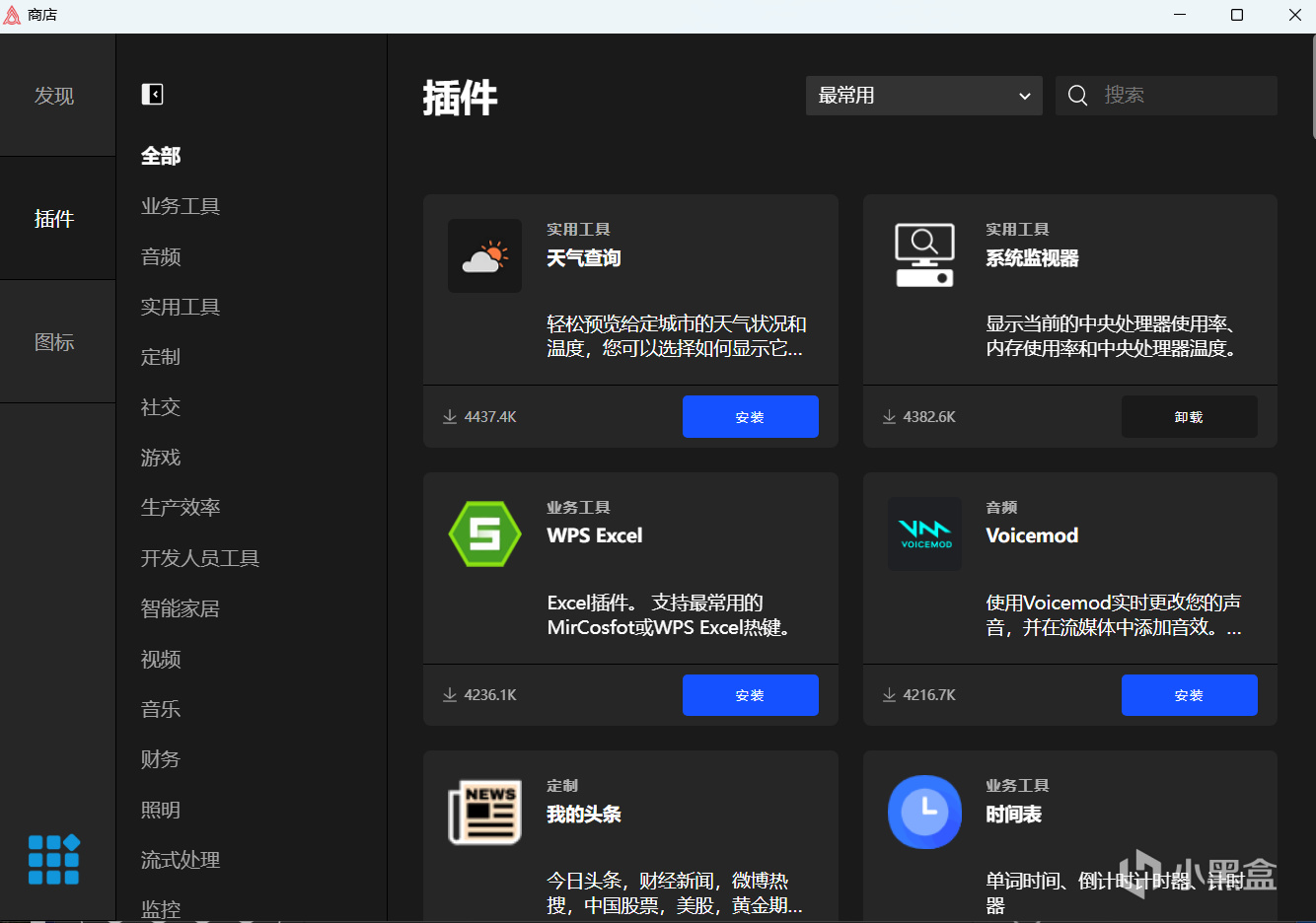Select the 业务工具 category

181,206
